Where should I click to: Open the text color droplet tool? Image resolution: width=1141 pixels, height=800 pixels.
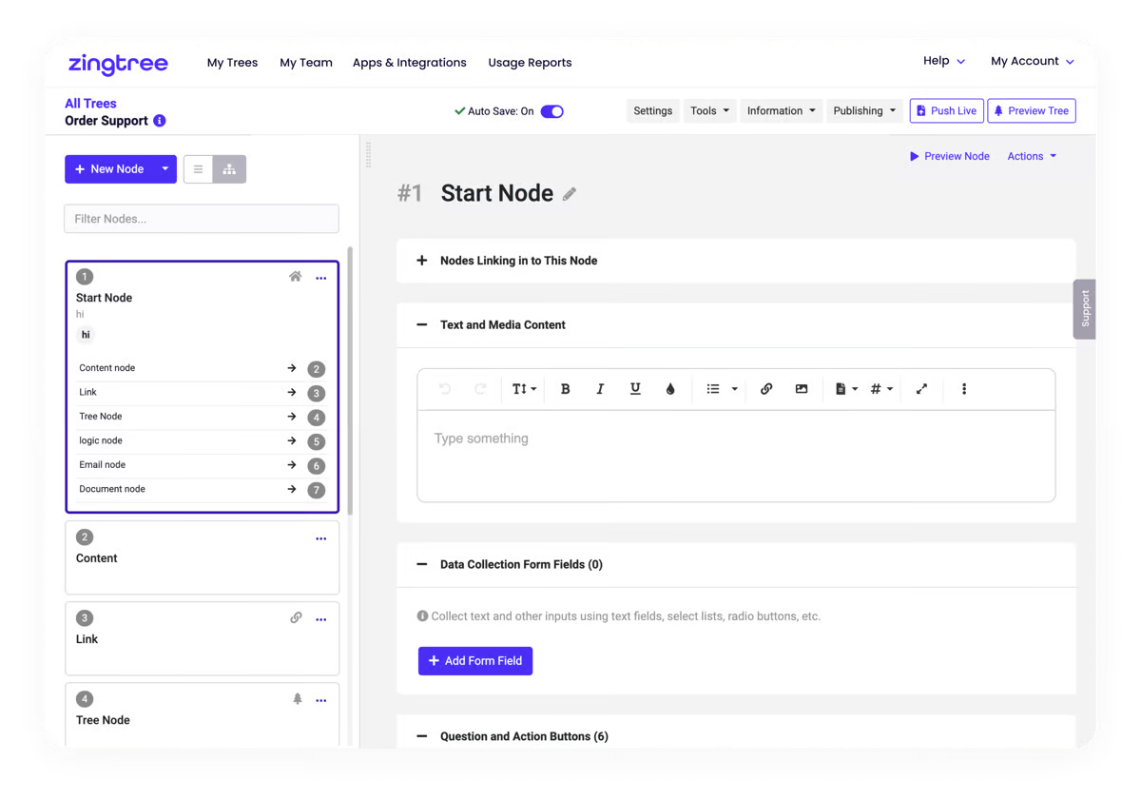click(x=670, y=389)
